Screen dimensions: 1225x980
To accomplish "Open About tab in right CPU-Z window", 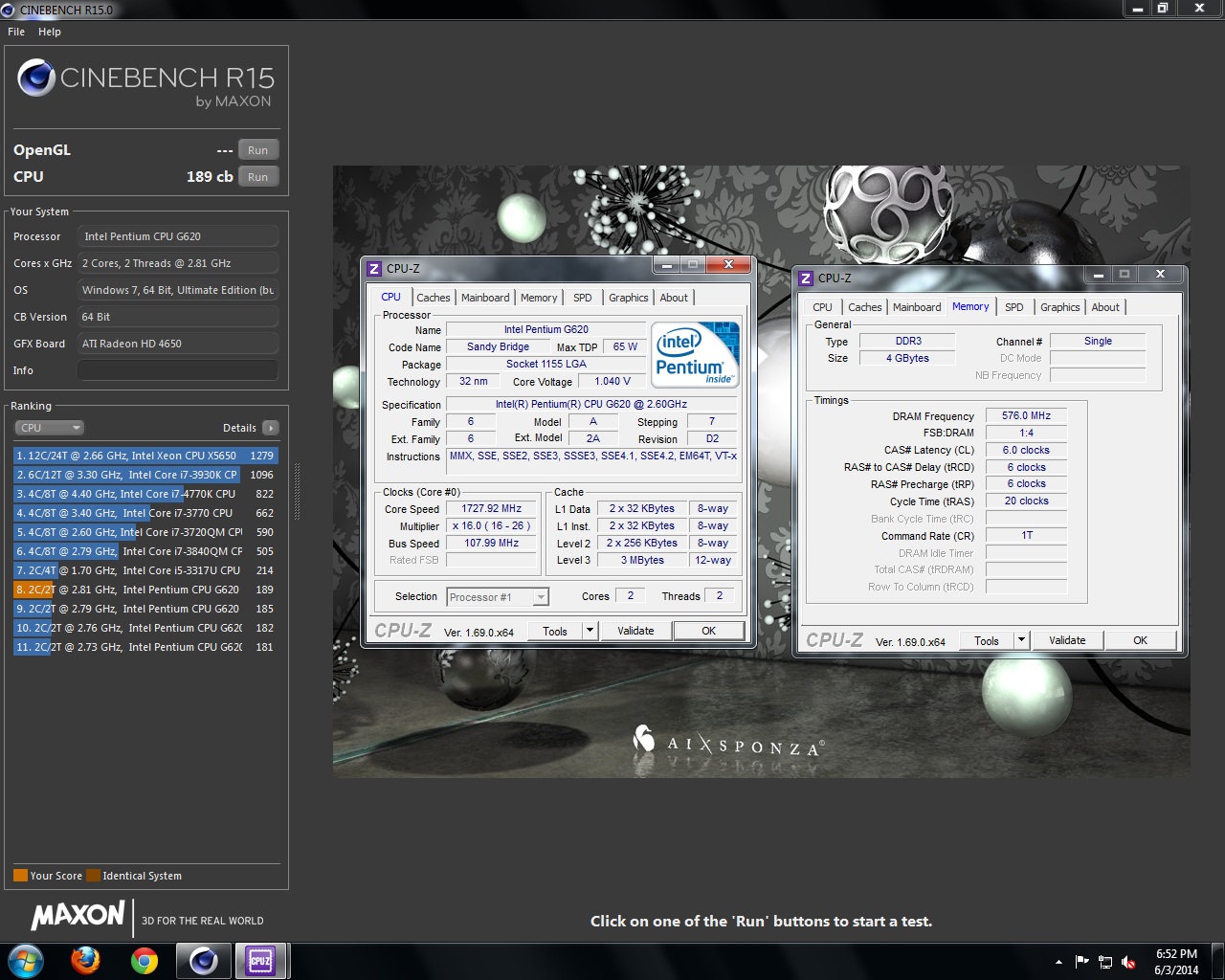I will coord(1105,307).
